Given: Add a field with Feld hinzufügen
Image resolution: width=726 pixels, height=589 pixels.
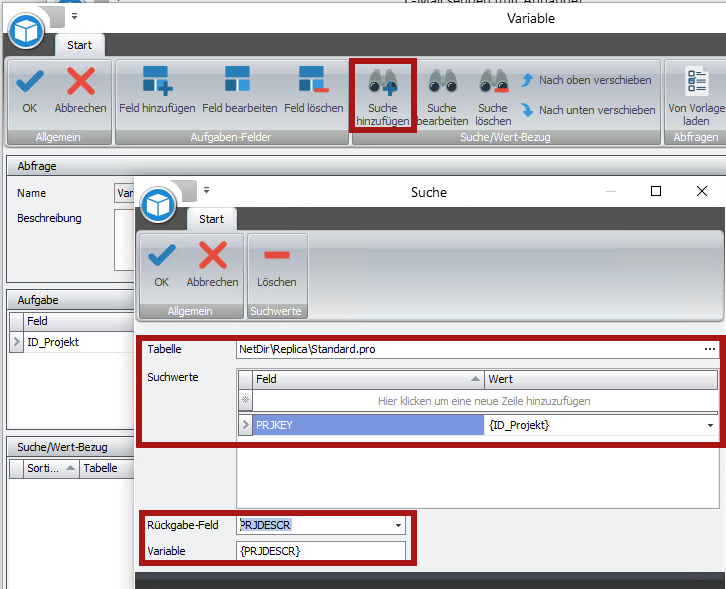Looking at the screenshot, I should click(157, 91).
